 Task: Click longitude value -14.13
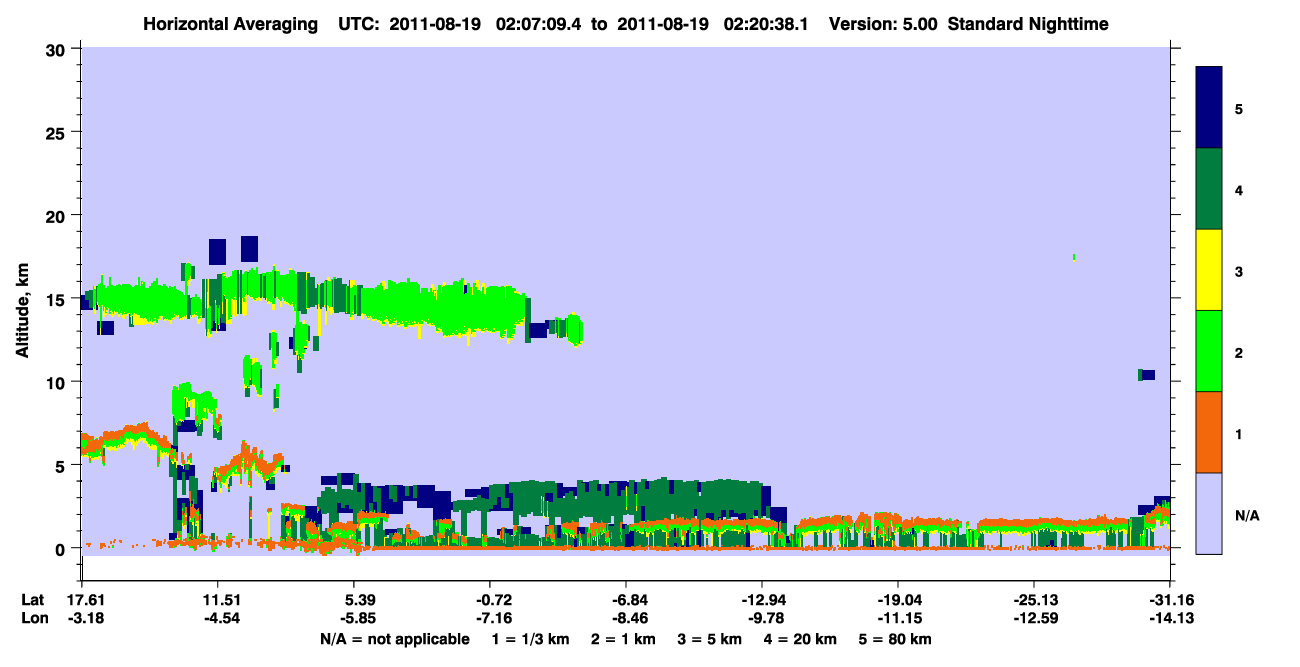(x=1171, y=618)
